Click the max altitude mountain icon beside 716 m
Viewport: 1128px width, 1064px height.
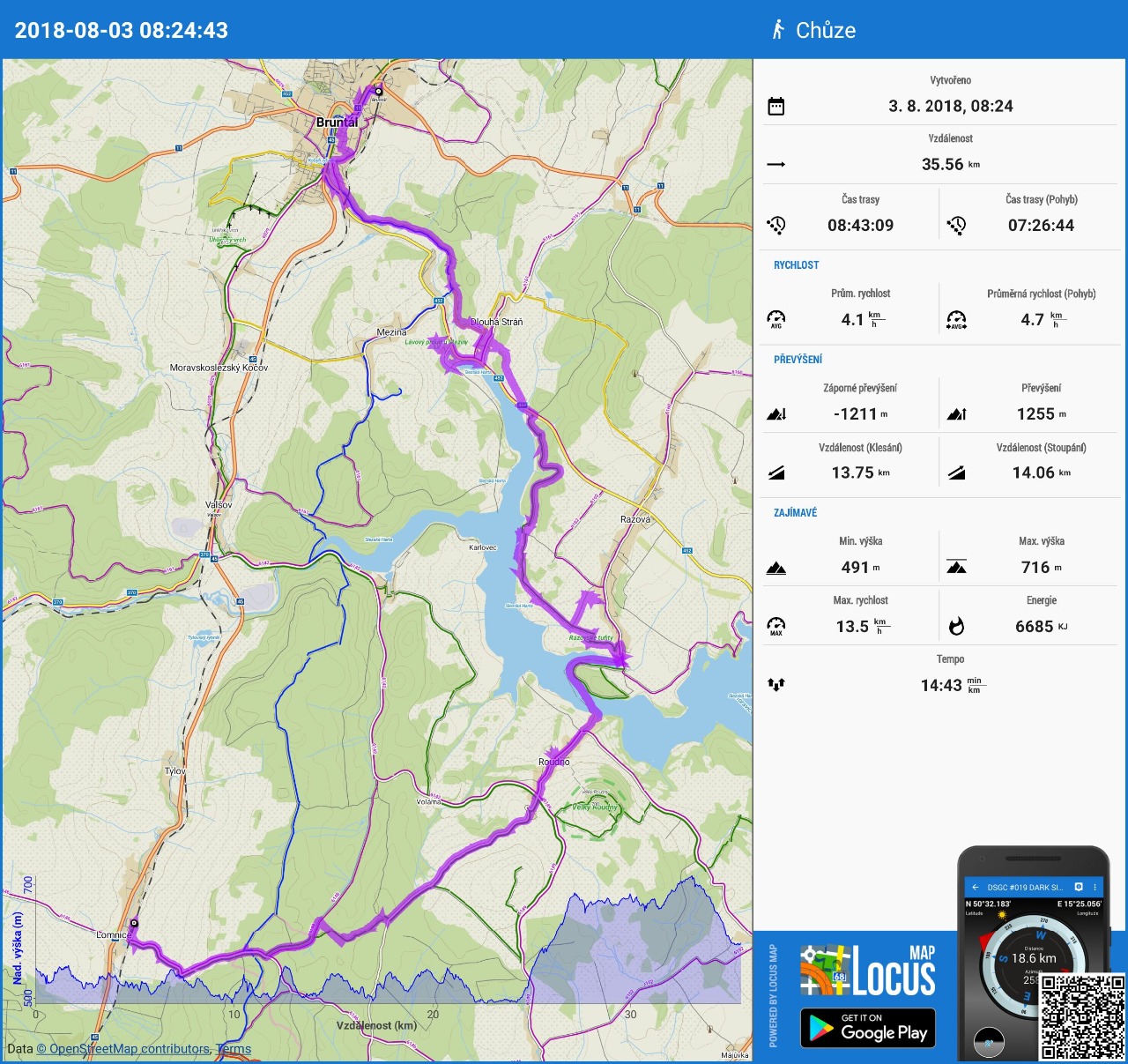coord(957,568)
